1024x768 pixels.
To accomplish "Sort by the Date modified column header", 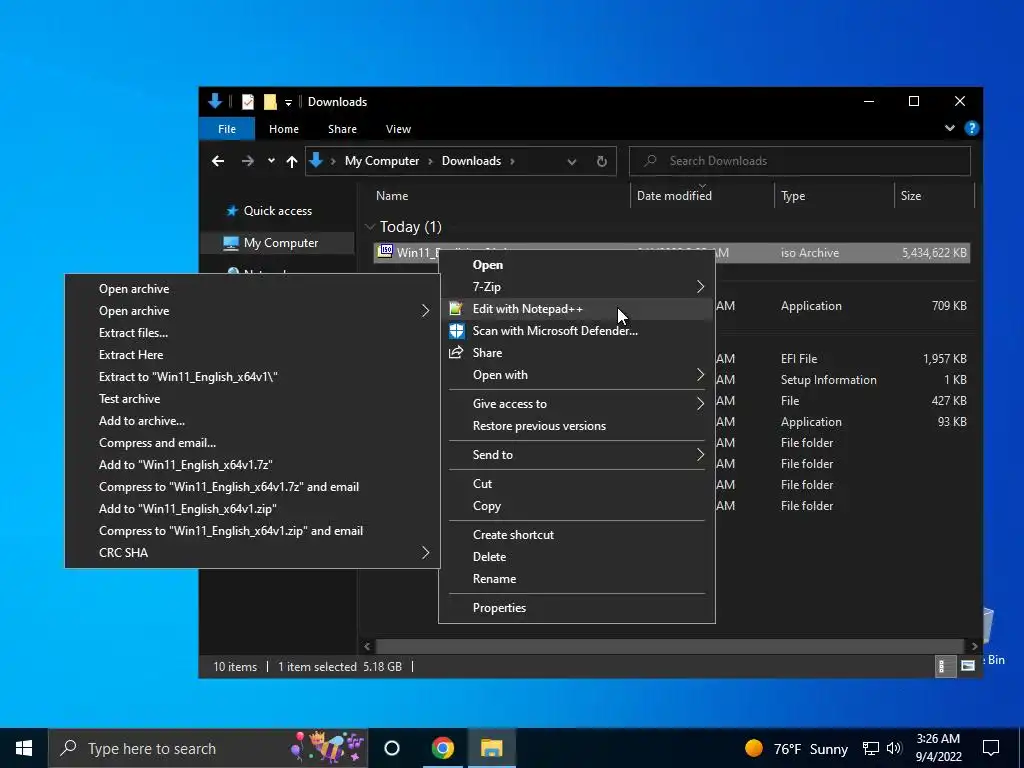I will tap(702, 196).
